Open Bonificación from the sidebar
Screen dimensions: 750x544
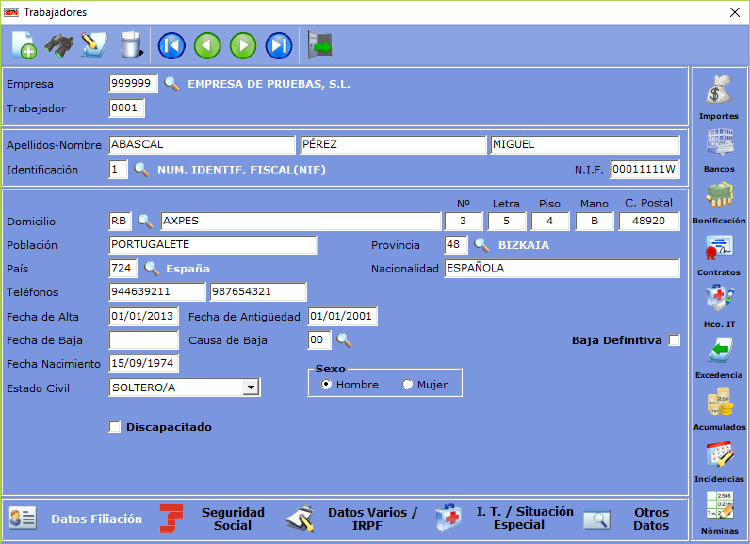[x=718, y=203]
